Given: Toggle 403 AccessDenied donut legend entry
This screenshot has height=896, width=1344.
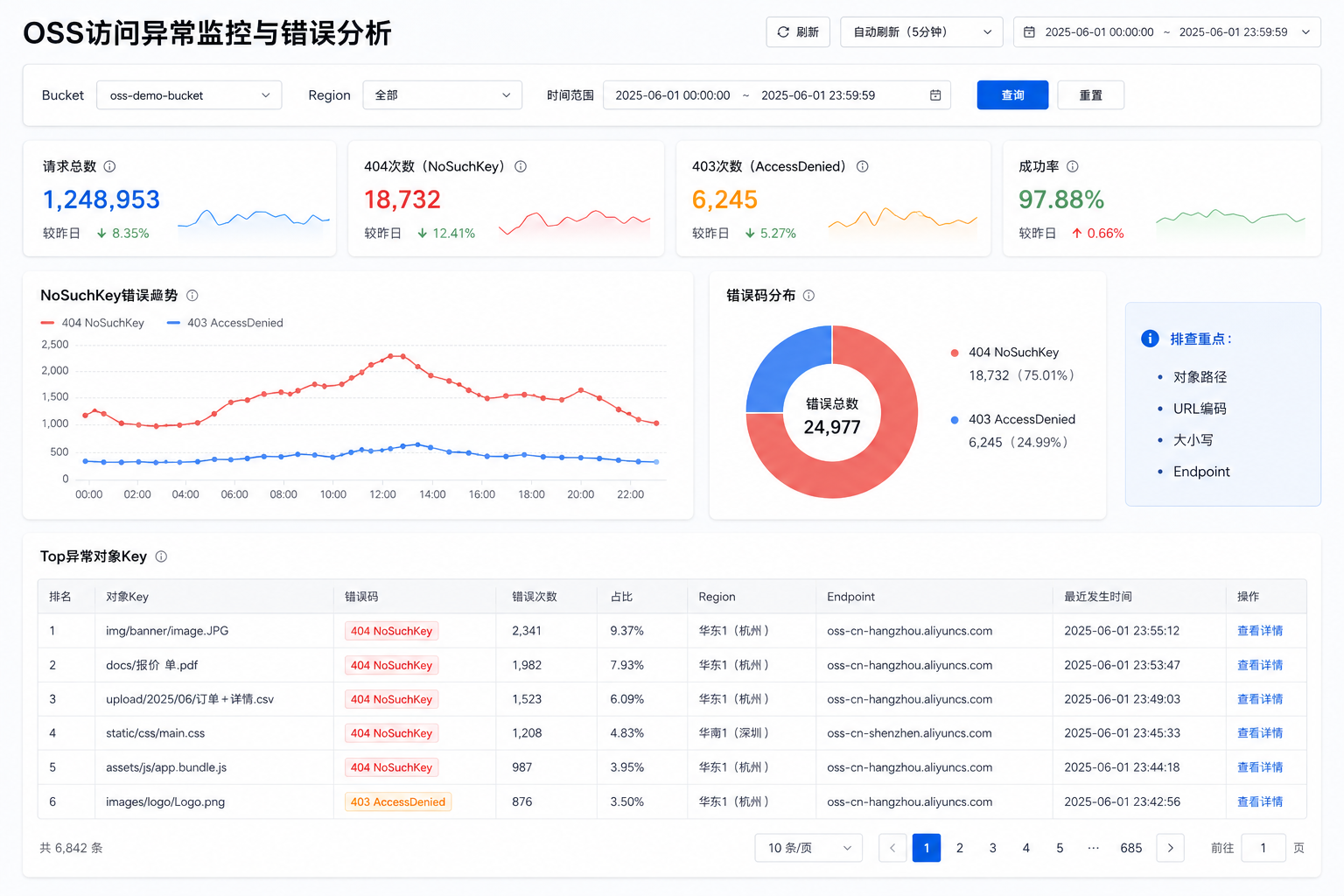Looking at the screenshot, I should click(x=1013, y=419).
